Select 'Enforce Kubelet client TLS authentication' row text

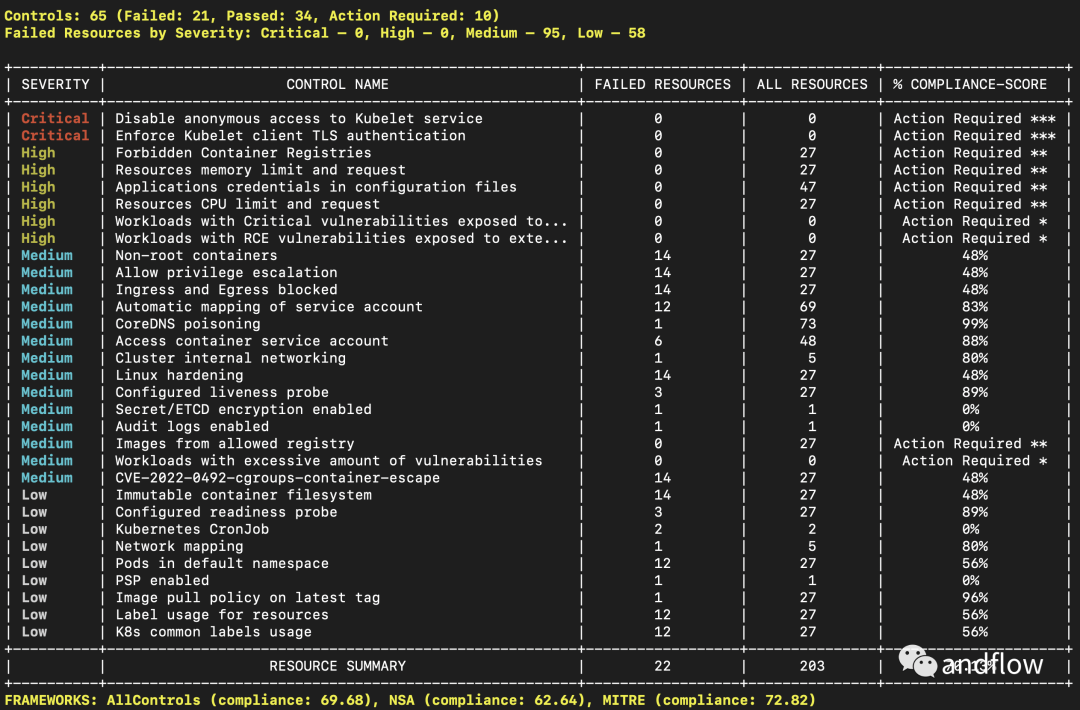coord(290,136)
